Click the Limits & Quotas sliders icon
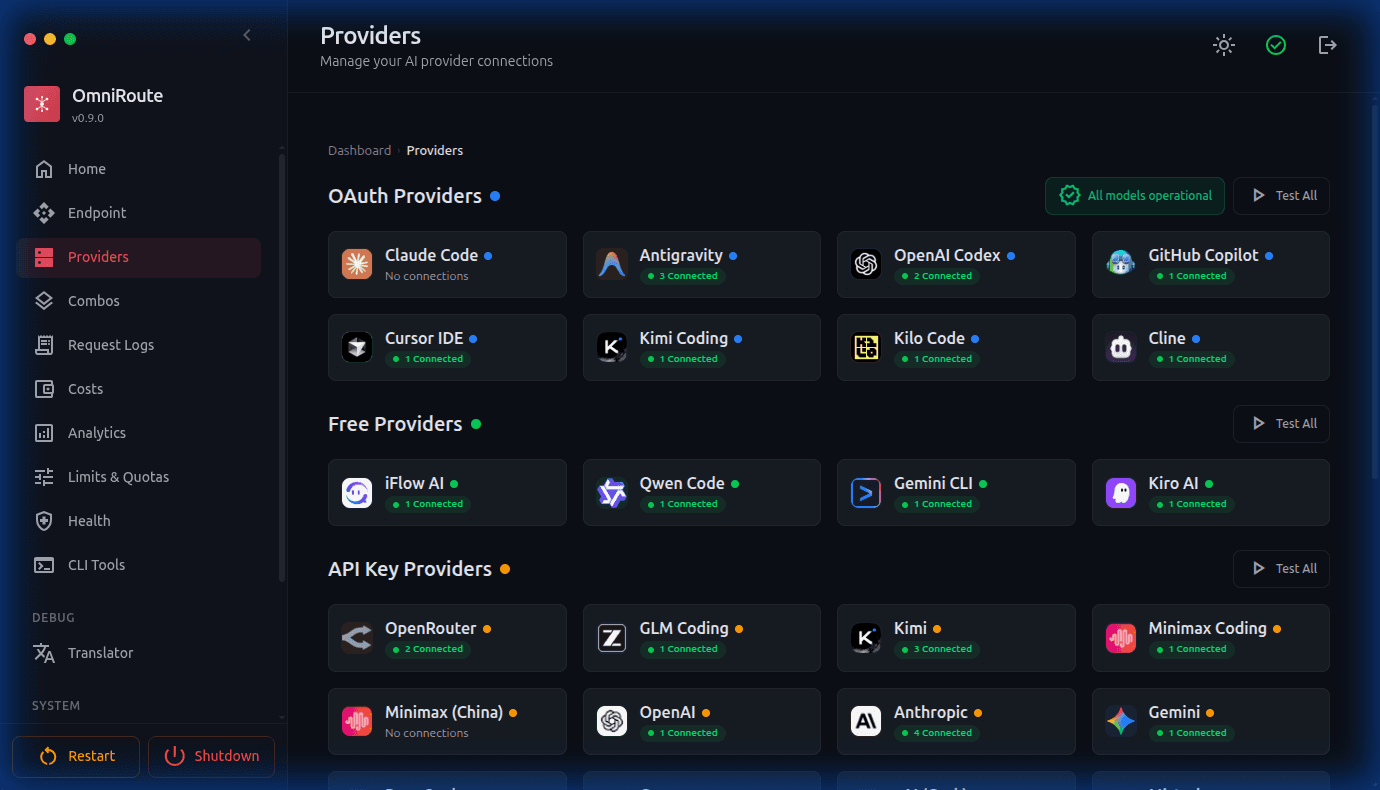The width and height of the screenshot is (1380, 790). tap(44, 477)
